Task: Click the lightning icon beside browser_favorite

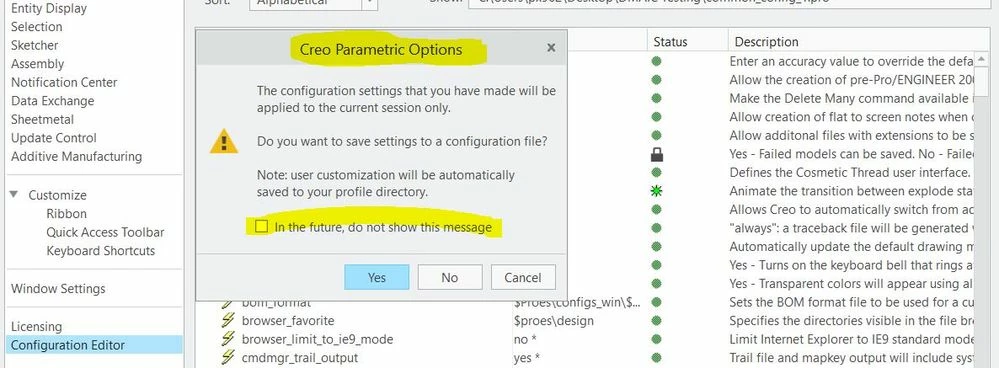Action: 227,321
